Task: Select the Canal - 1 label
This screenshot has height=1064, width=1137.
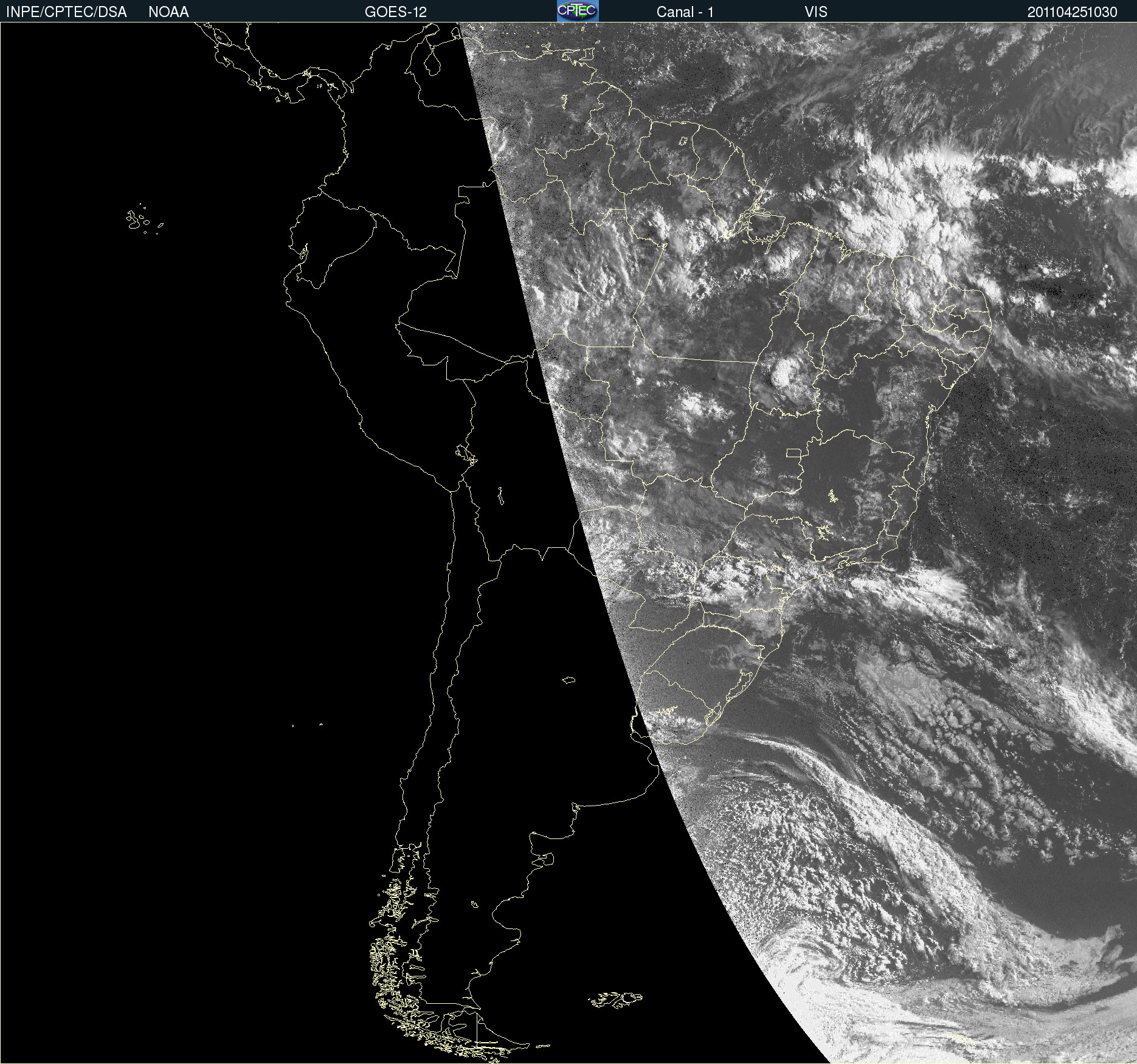Action: pyautogui.click(x=685, y=12)
